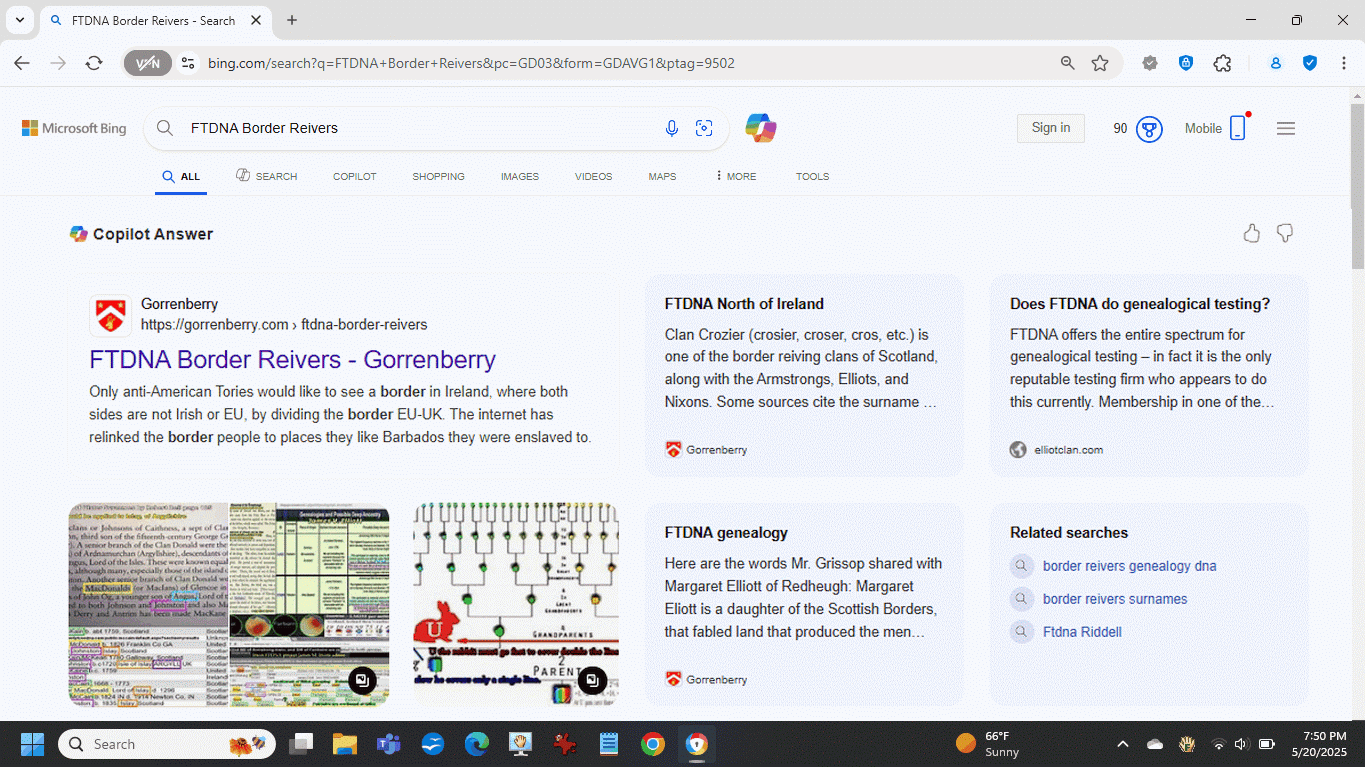The width and height of the screenshot is (1365, 767).
Task: Launch Copilot from colorful logo icon
Action: 760,128
